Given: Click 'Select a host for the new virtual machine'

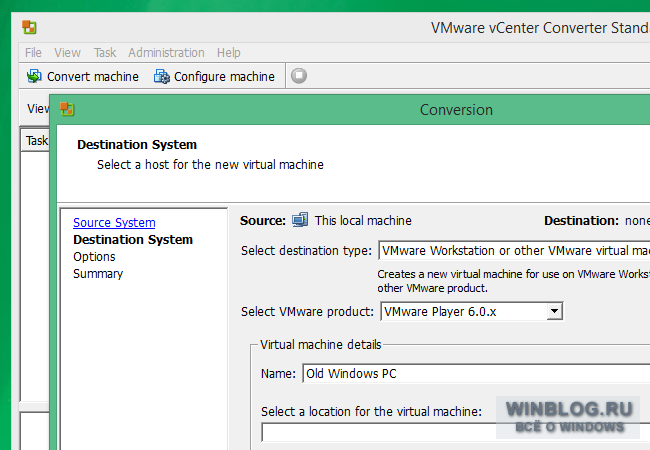Looking at the screenshot, I should click(x=210, y=165).
